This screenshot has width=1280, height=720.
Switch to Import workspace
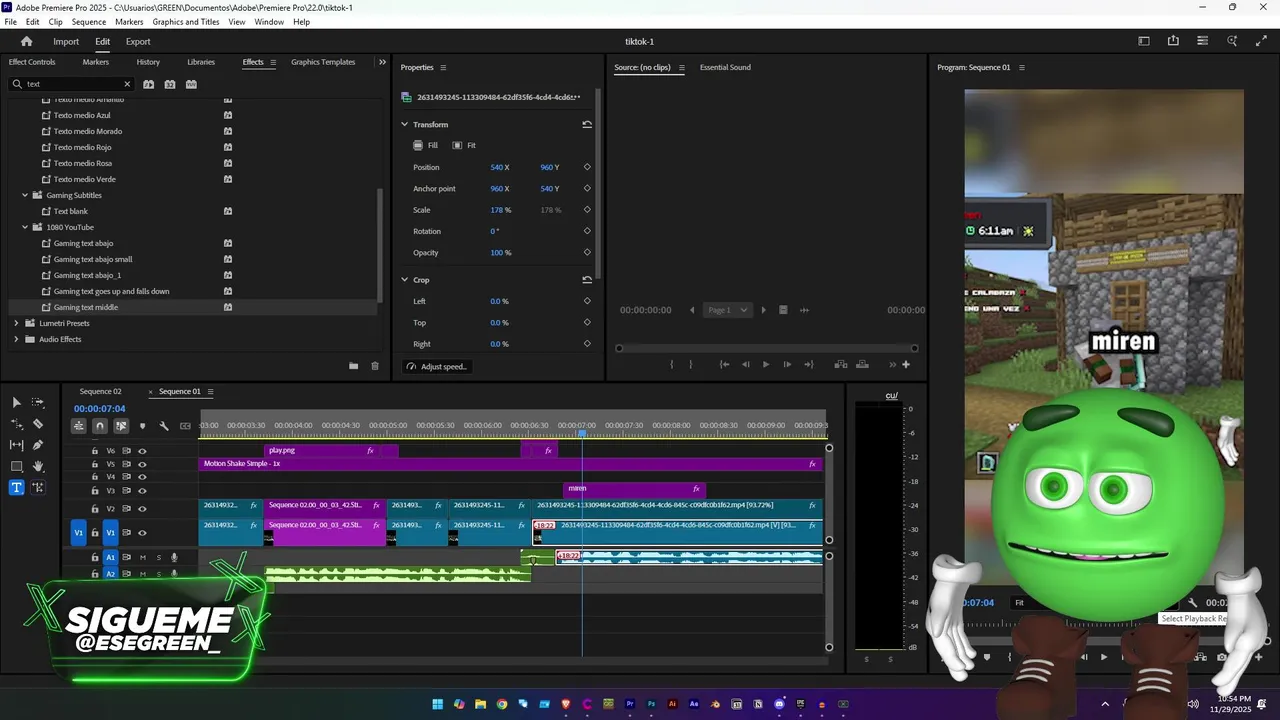coord(66,41)
